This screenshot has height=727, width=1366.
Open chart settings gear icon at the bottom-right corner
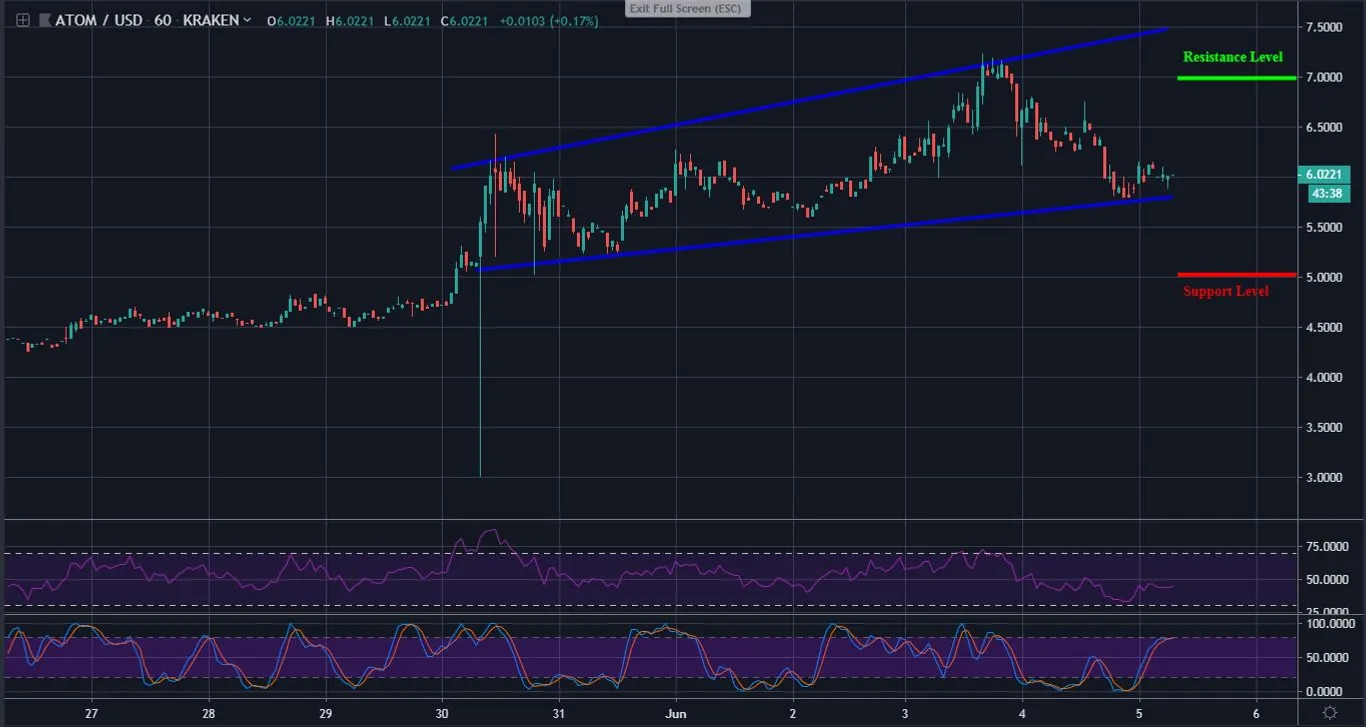click(1329, 712)
